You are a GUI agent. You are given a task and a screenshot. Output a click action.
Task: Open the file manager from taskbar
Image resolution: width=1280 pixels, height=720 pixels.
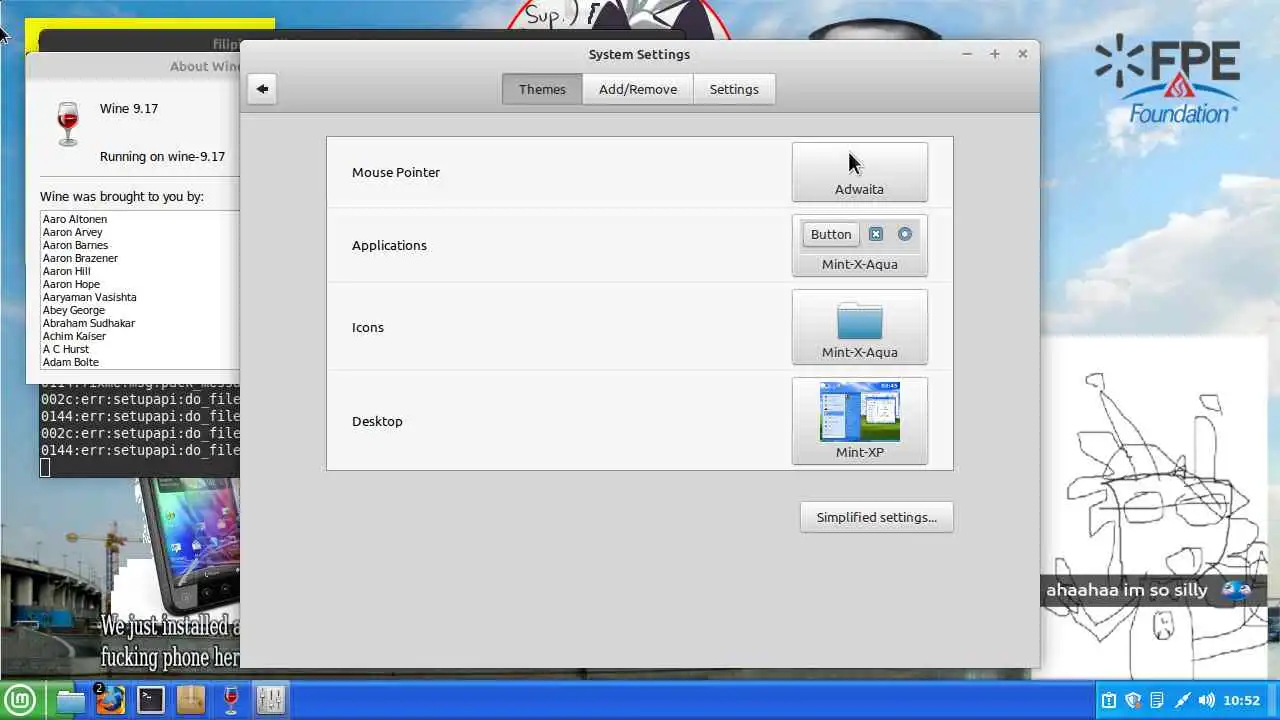71,700
